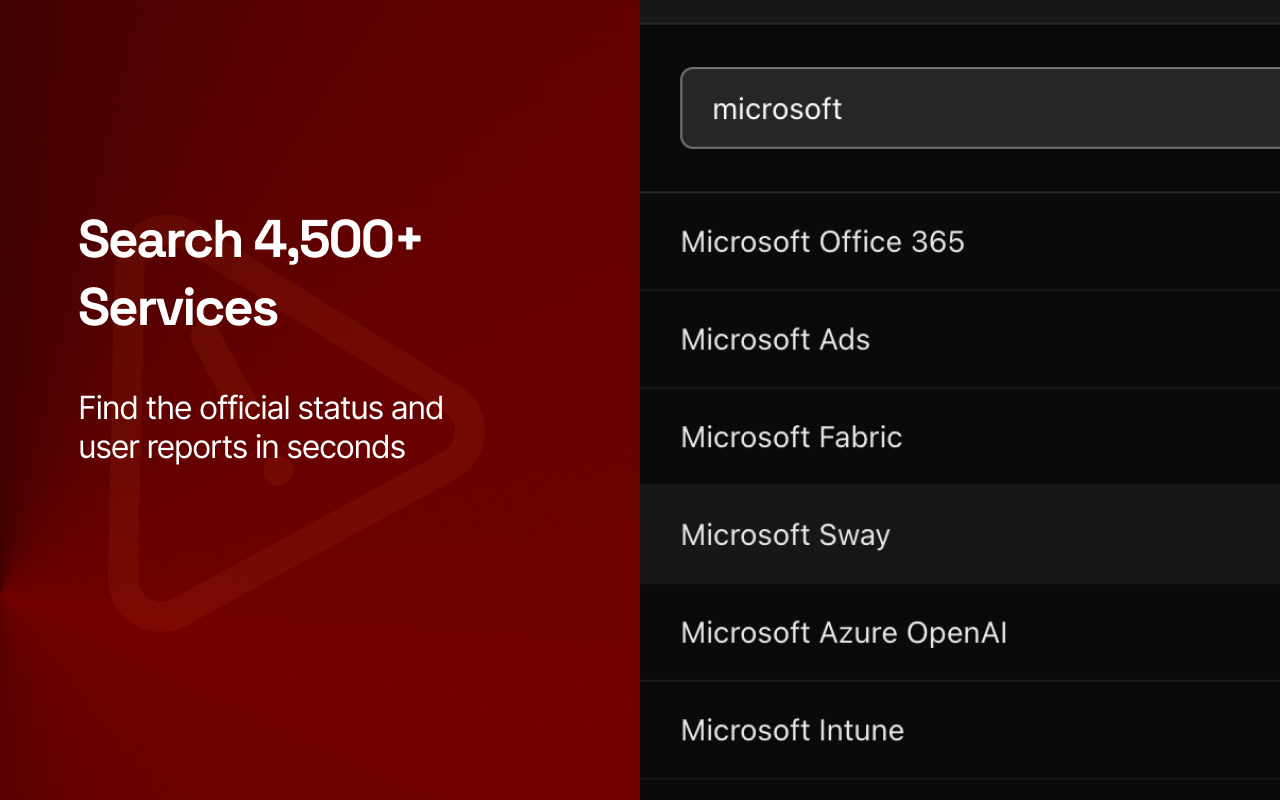
Task: Select Microsoft Office 365 from results
Action: click(x=960, y=242)
